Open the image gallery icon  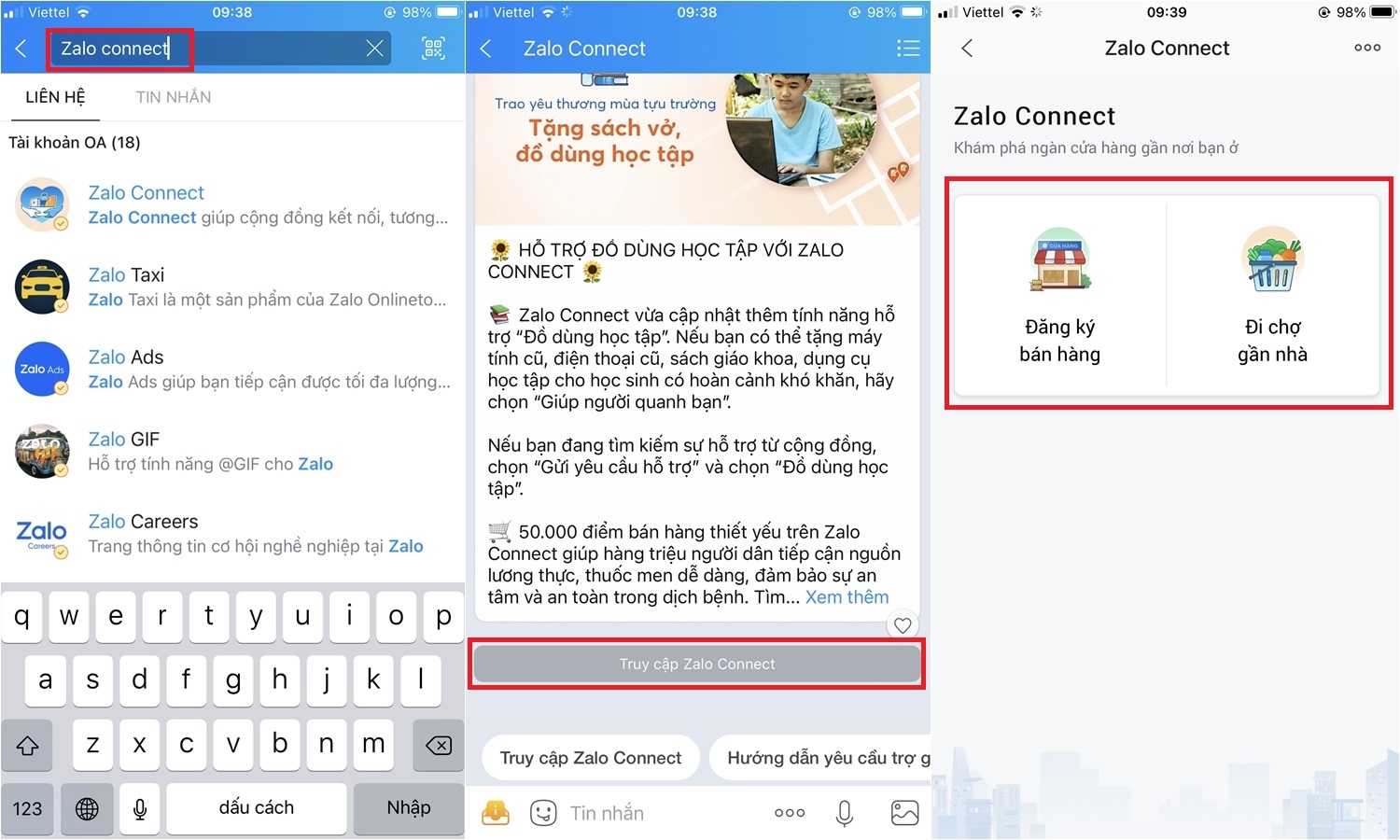(904, 813)
